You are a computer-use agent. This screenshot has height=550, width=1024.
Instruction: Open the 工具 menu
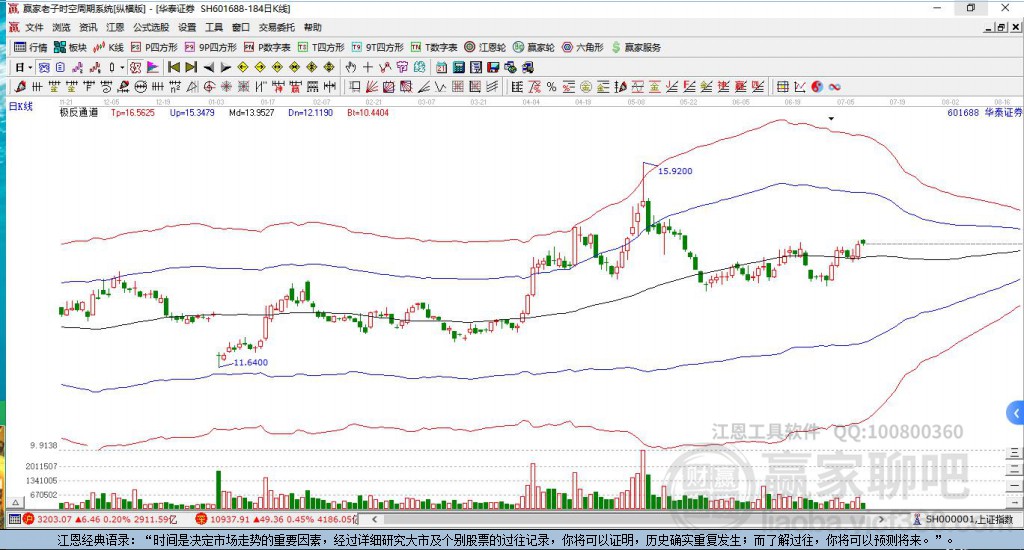coord(214,27)
